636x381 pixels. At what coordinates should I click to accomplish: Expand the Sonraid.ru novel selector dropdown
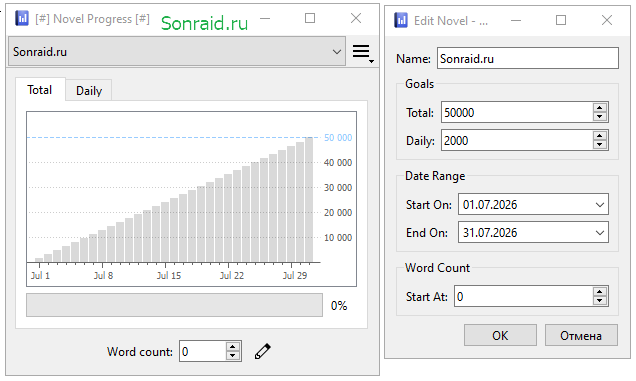(x=177, y=52)
